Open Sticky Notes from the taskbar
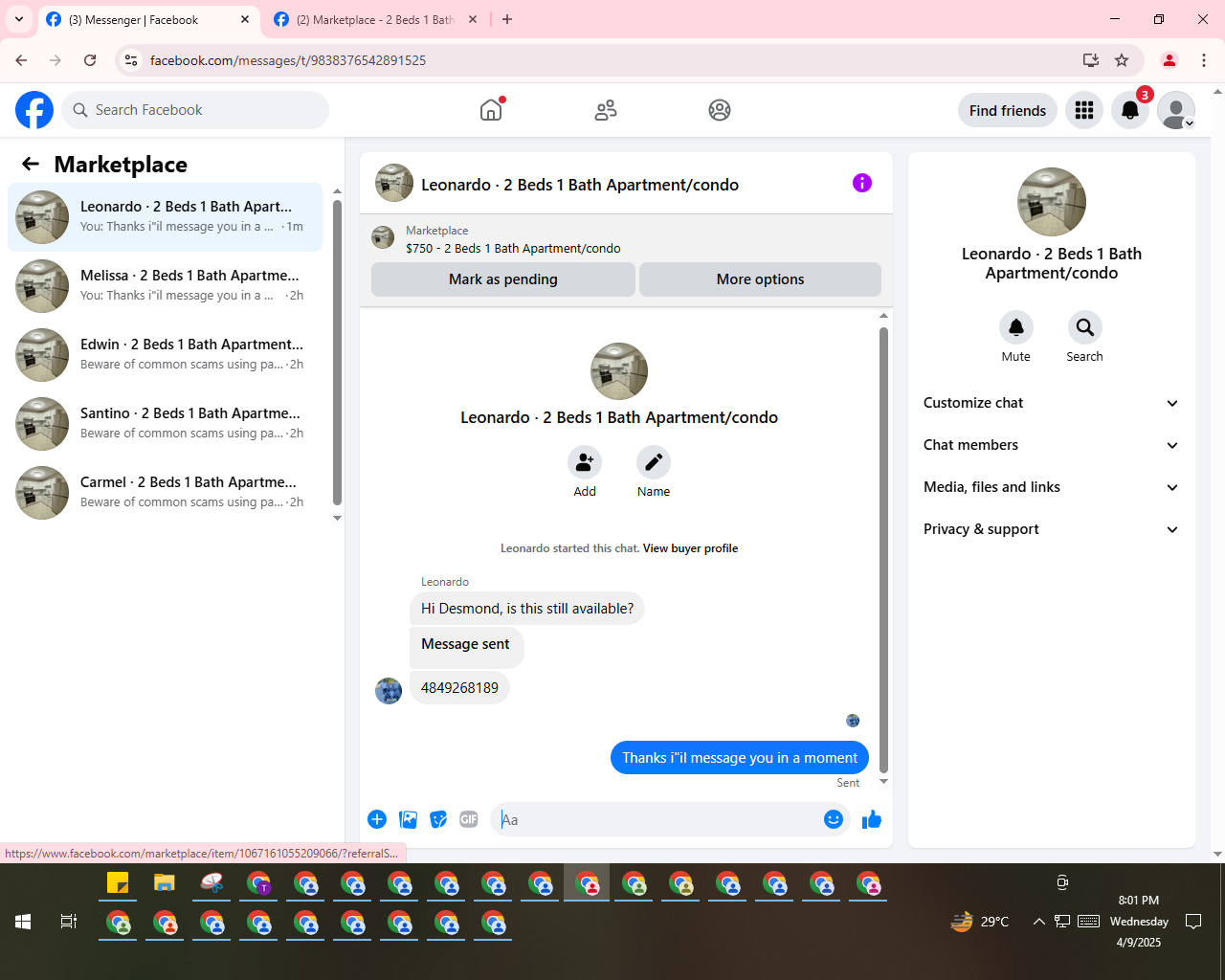Screen dimensions: 1225x980 118,883
